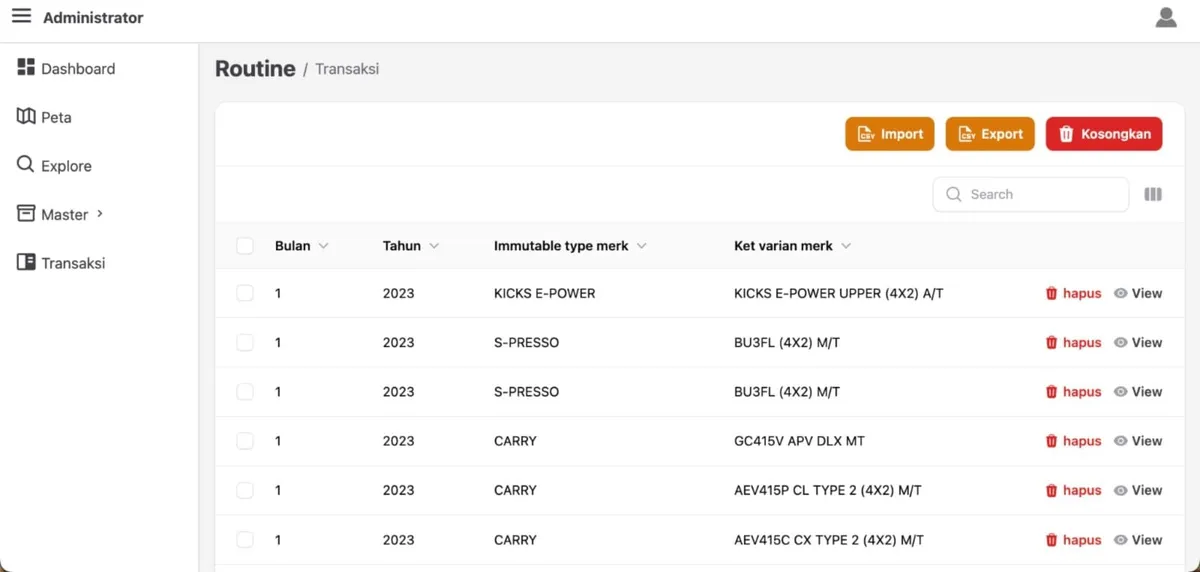Open Peta in the sidebar
The width and height of the screenshot is (1200, 572).
[44, 117]
